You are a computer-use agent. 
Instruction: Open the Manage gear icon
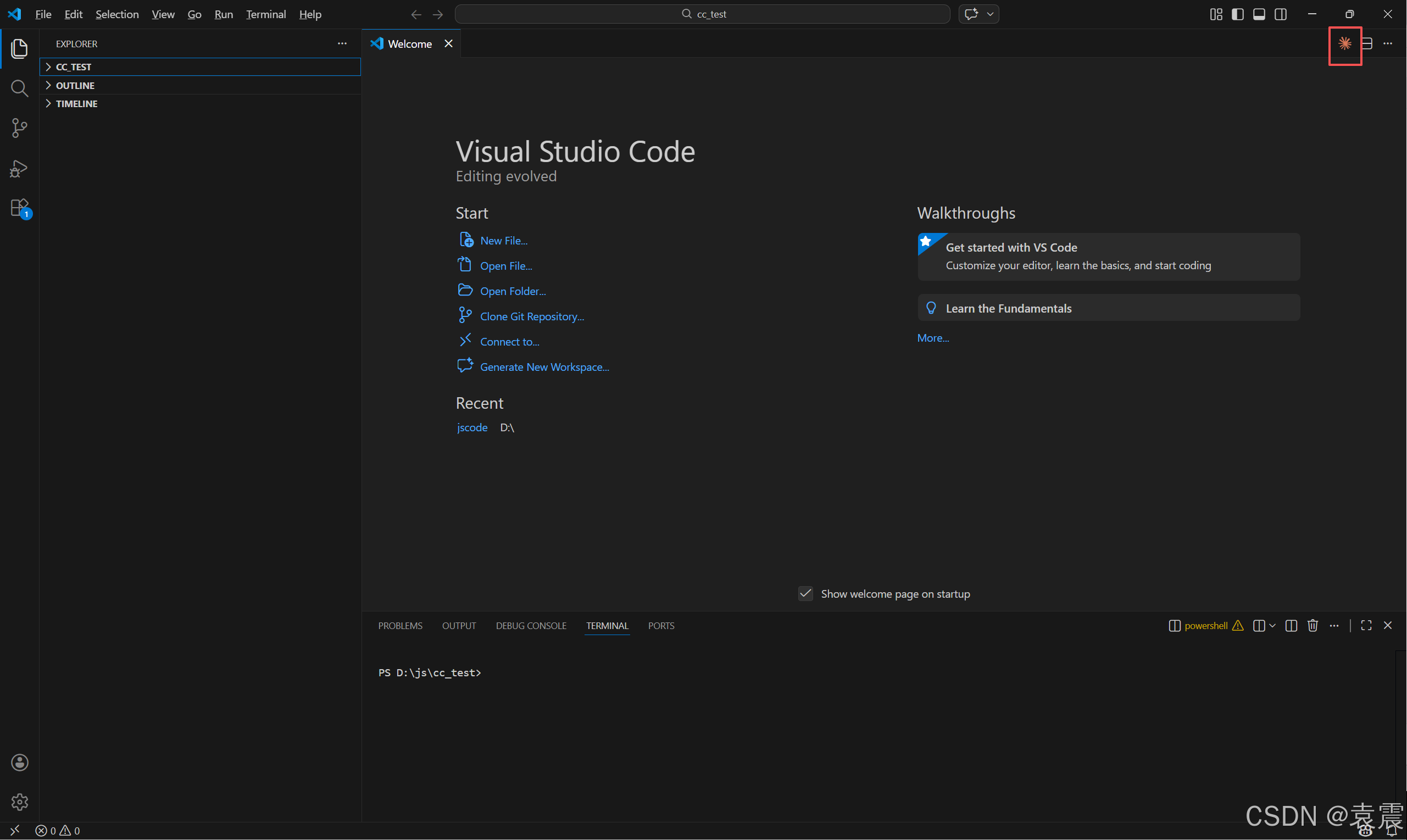click(19, 802)
